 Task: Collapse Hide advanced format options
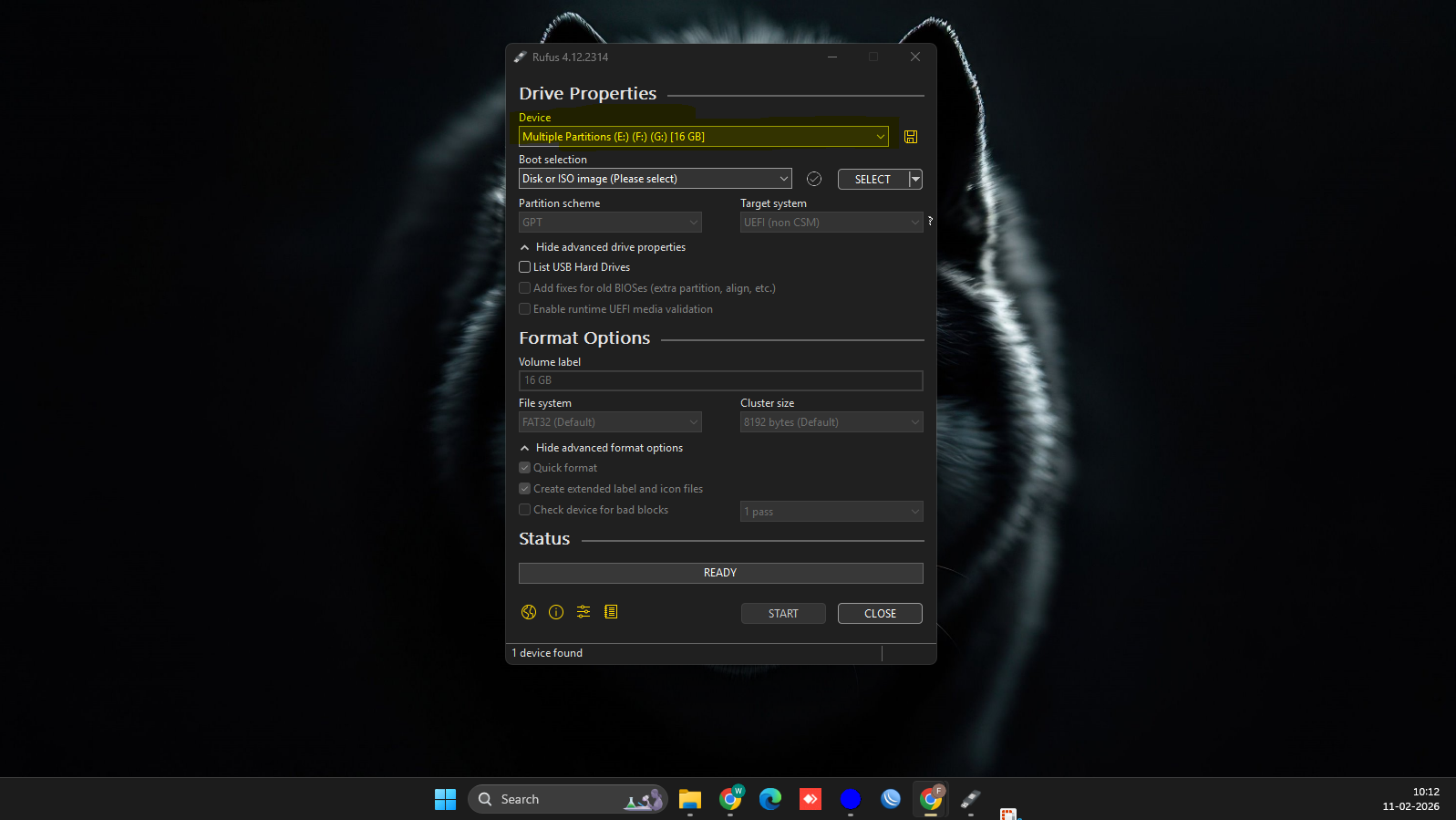[602, 448]
